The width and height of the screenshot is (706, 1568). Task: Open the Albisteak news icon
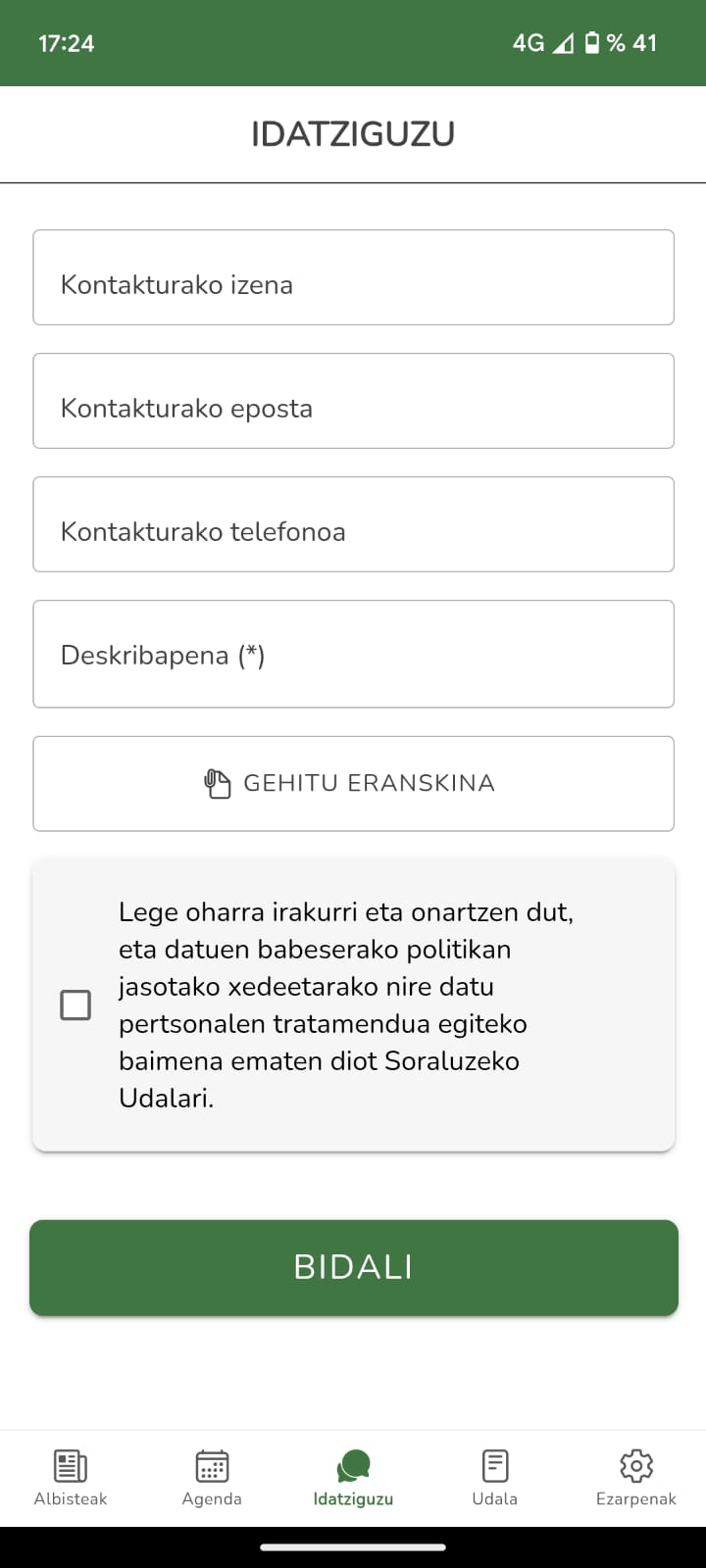pos(71,1466)
